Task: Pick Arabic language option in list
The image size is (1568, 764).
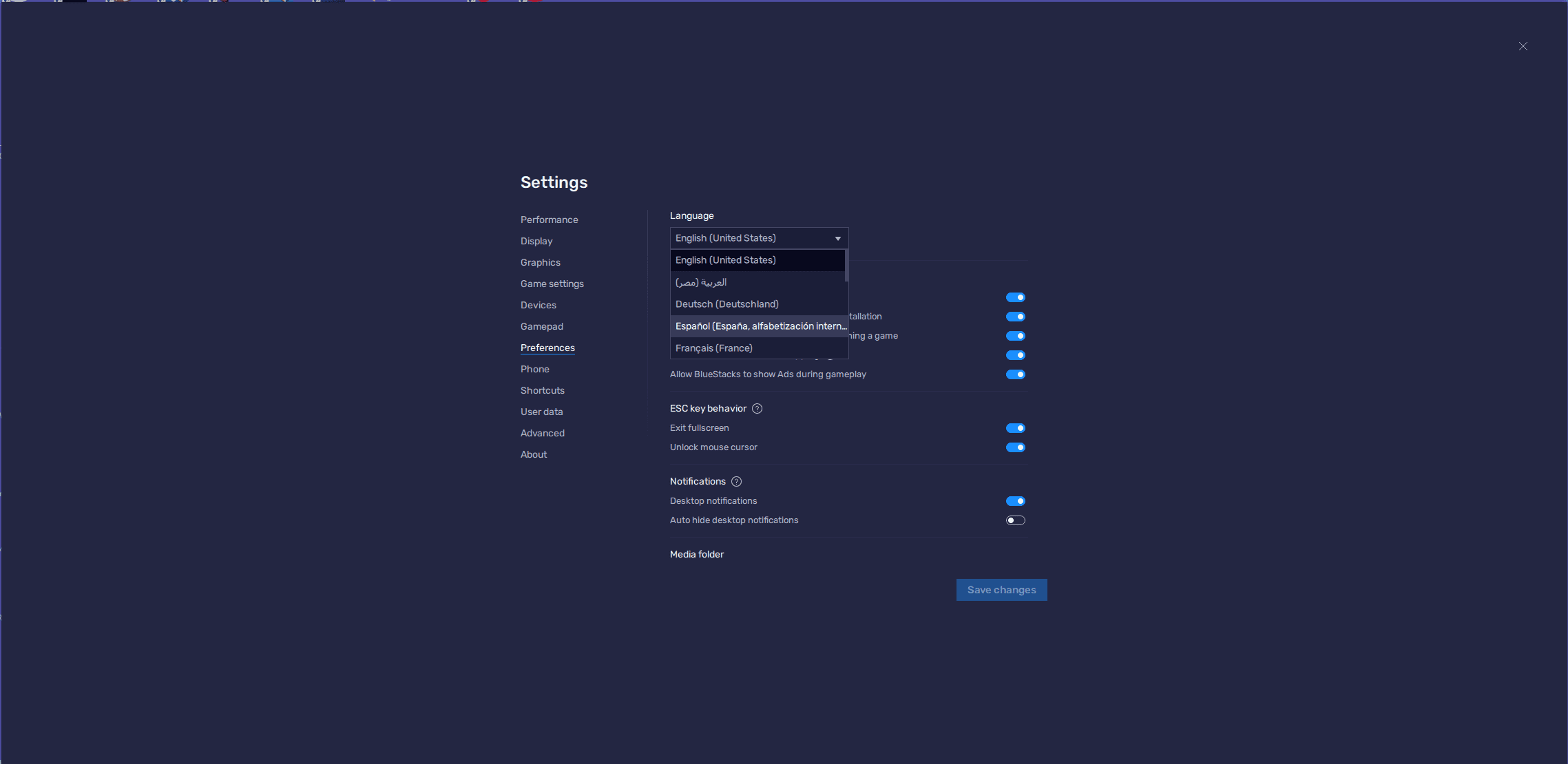Action: click(701, 282)
